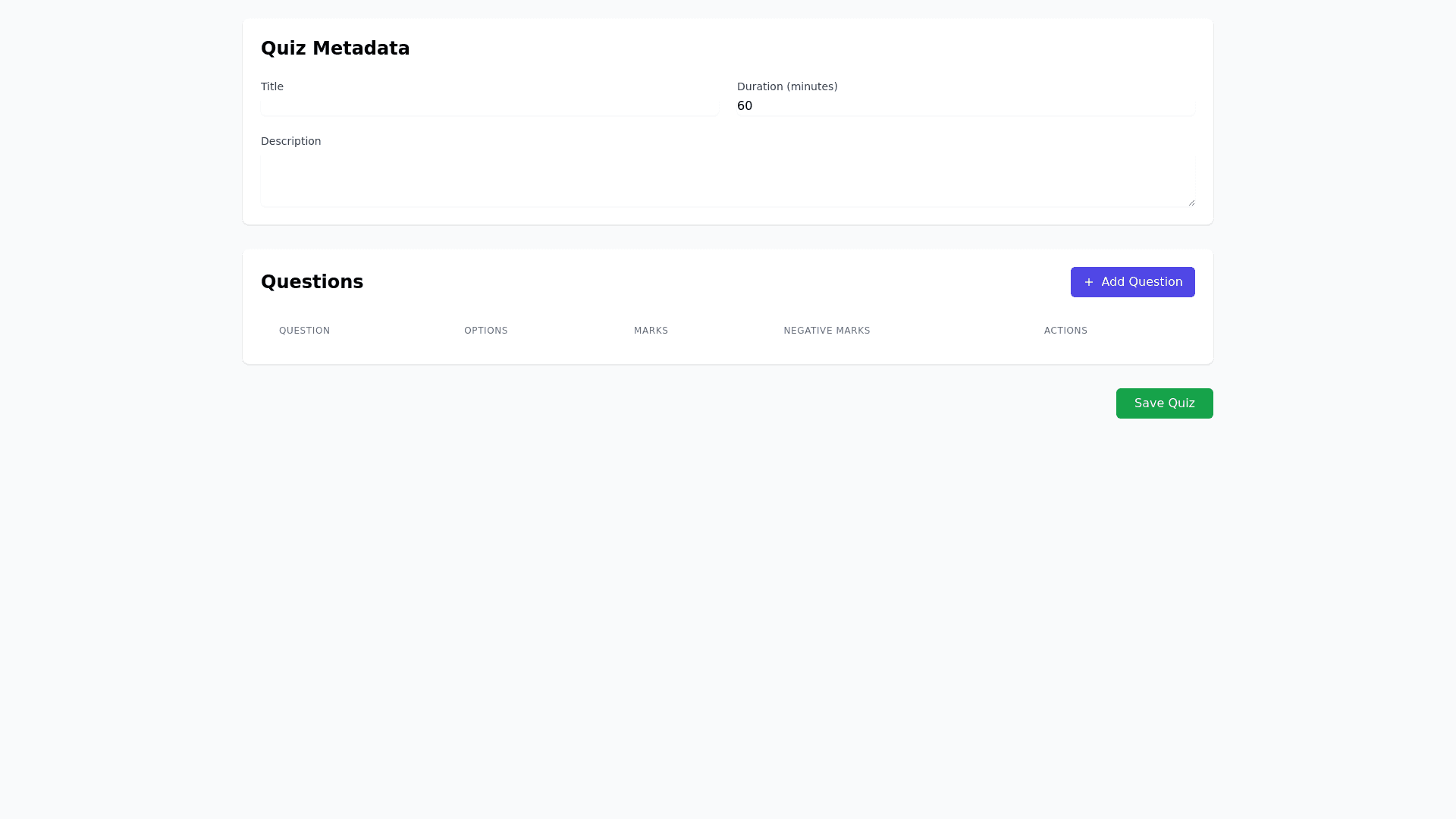Focus the Title input field
This screenshot has width=1456, height=819.
tap(489, 106)
